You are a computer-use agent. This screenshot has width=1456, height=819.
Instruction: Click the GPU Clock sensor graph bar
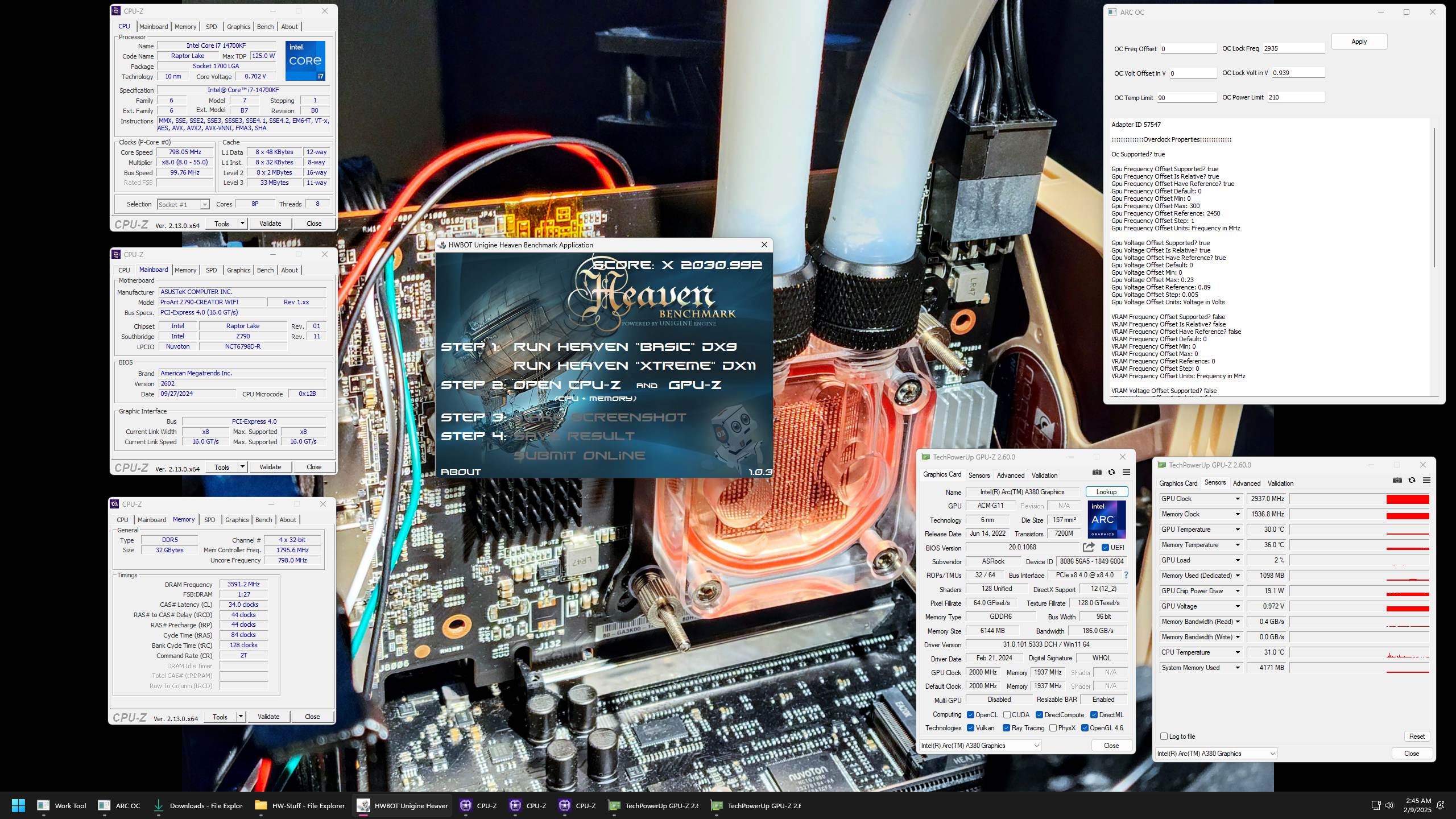click(x=1359, y=499)
